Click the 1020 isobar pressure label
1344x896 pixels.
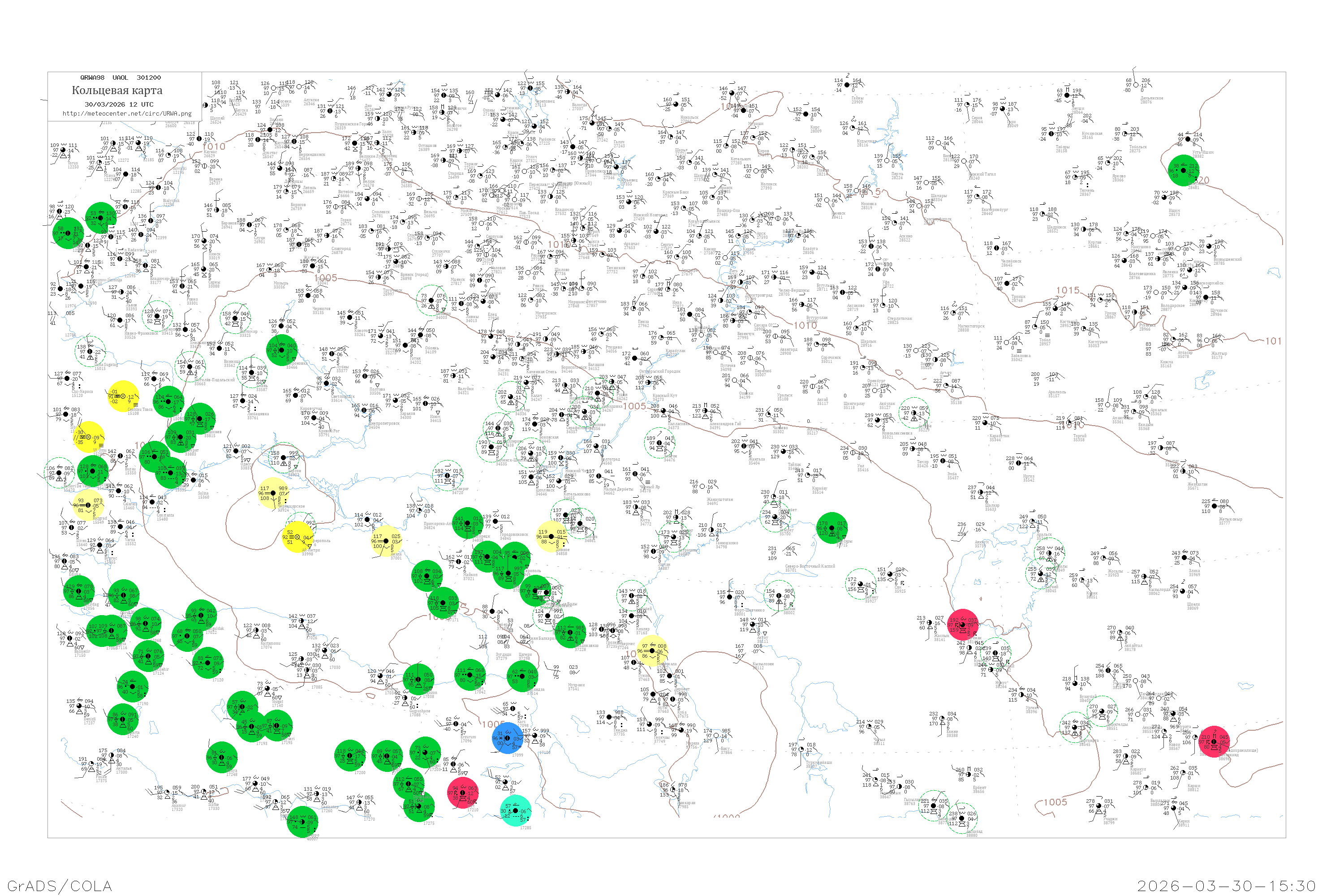tap(1203, 180)
